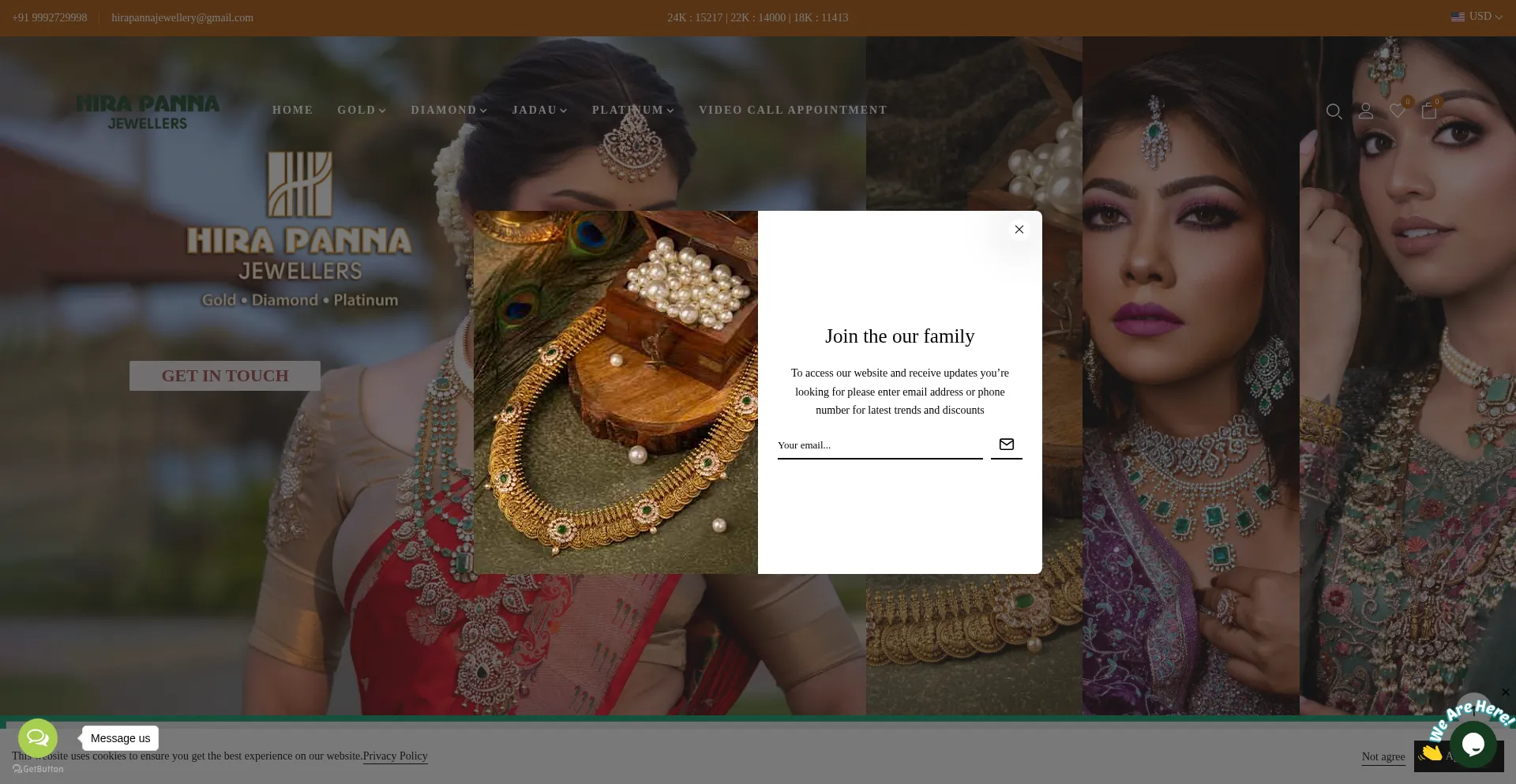
Task: Click the GetButton branding link
Action: point(38,769)
